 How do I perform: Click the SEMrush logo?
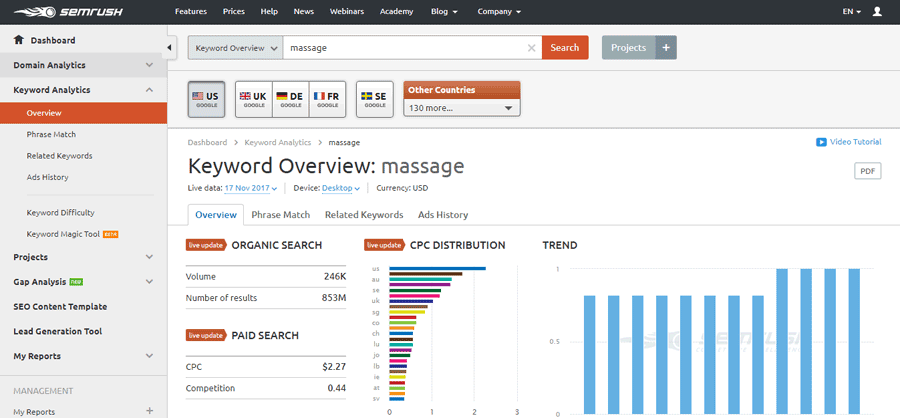pyautogui.click(x=68, y=11)
